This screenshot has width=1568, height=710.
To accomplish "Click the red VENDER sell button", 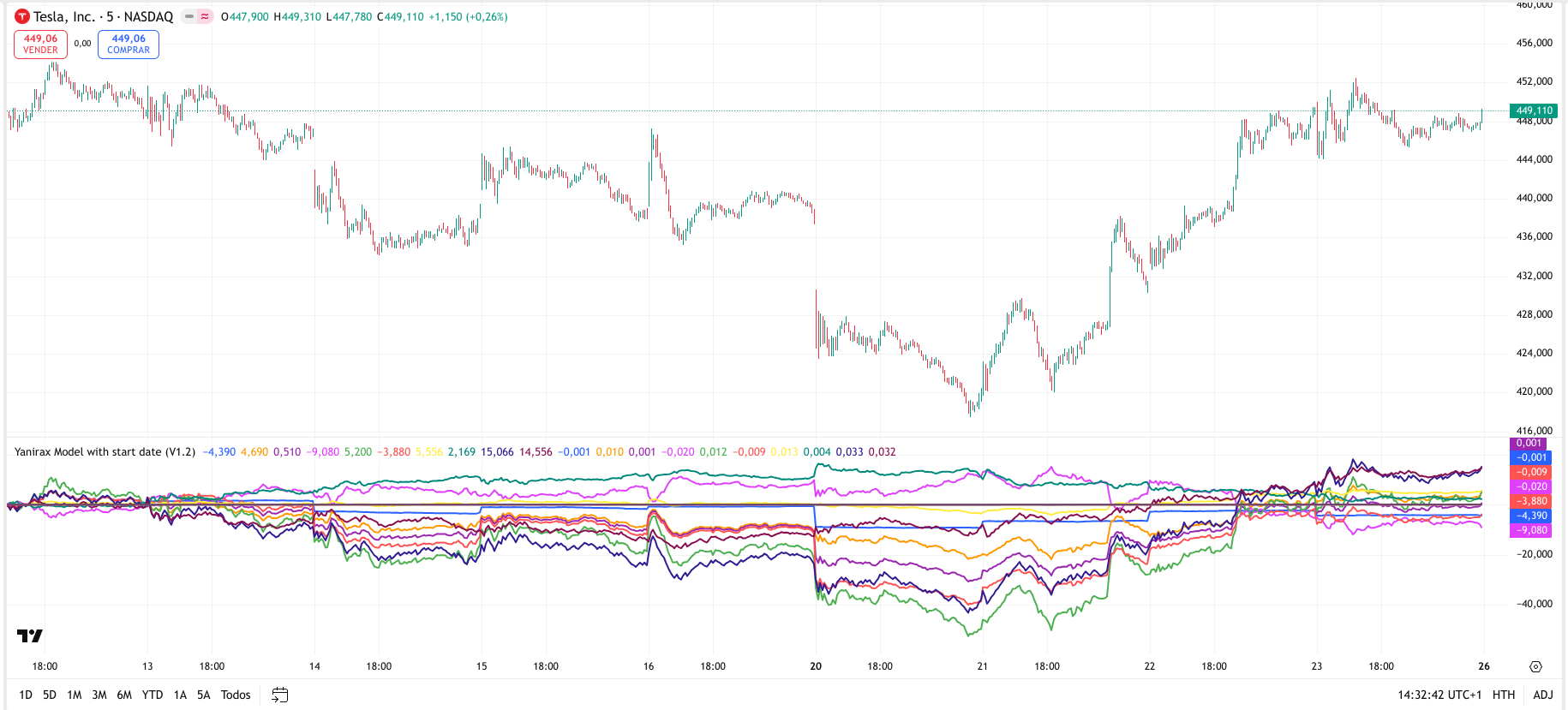I will (40, 44).
